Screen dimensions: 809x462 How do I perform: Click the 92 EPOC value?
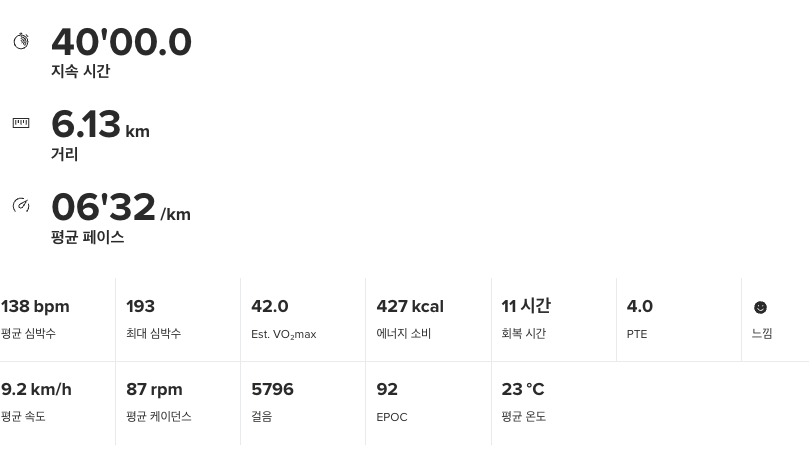(x=387, y=389)
